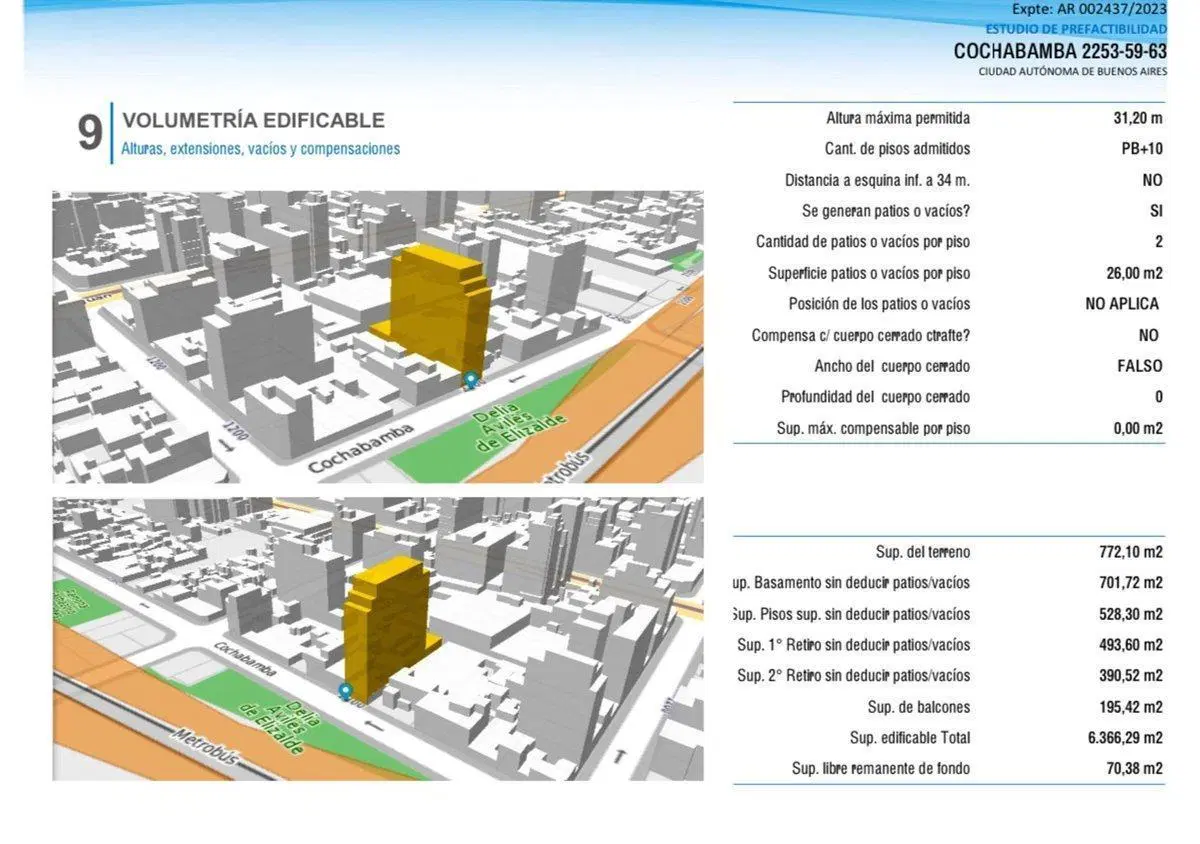Click the value '493,60 m2'
Image resolution: width=1200 pixels, height=844 pixels.
pos(1131,645)
